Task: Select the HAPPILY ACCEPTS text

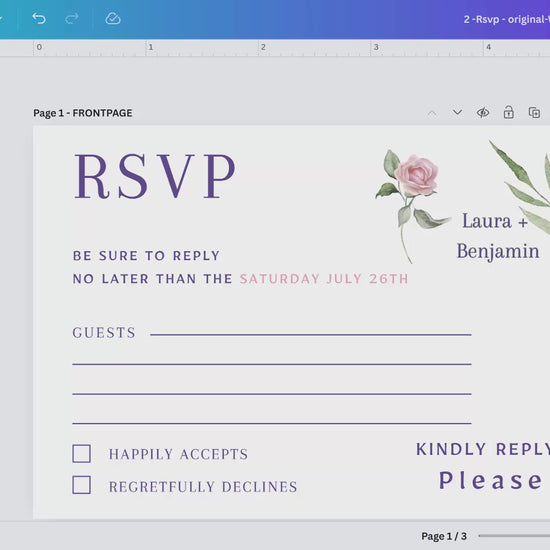Action: tap(178, 454)
